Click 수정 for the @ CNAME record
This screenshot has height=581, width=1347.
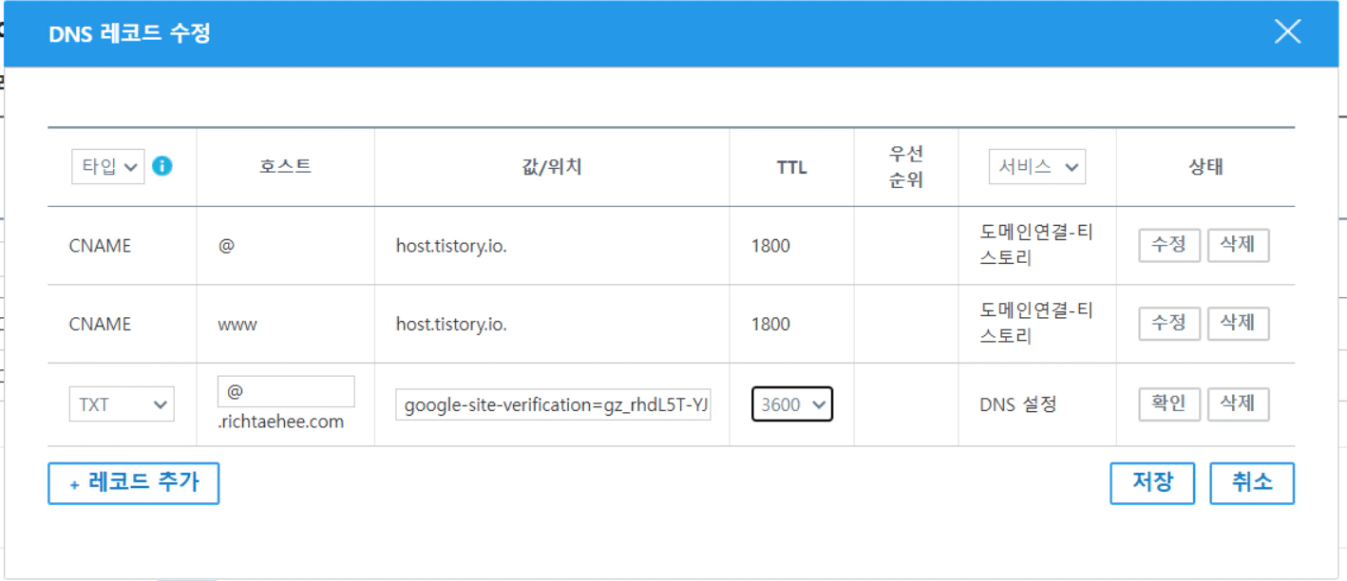pyautogui.click(x=1169, y=245)
